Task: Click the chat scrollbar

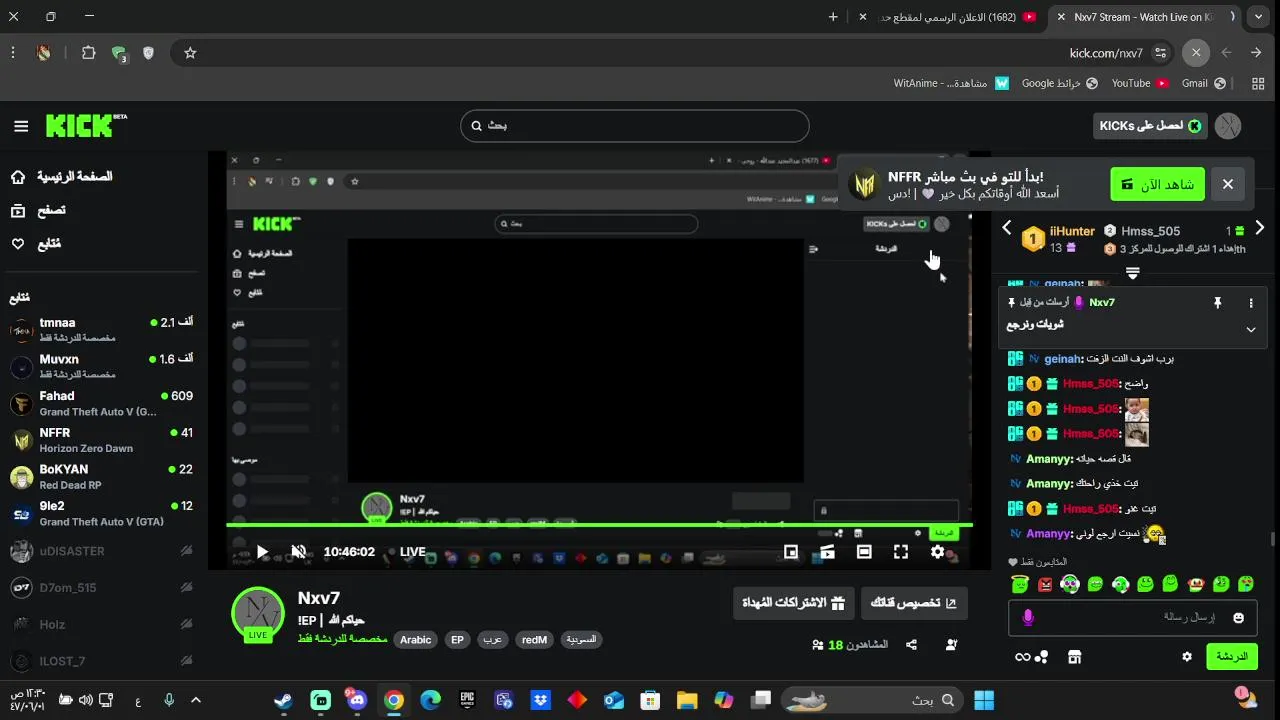Action: click(x=1272, y=540)
